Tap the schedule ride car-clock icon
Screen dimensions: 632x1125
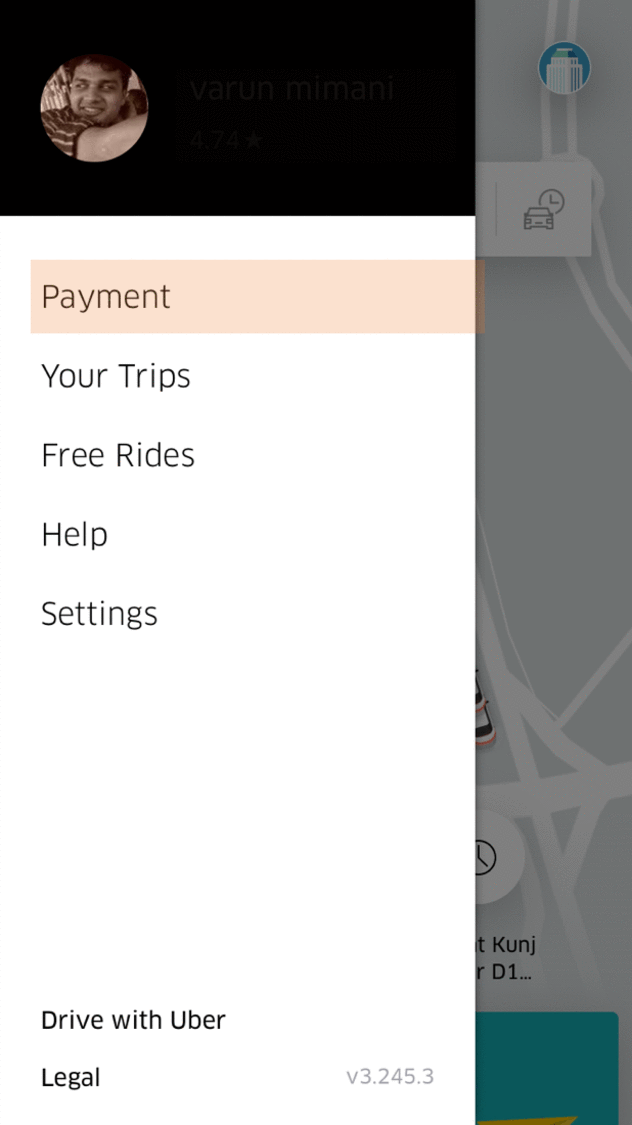click(x=544, y=210)
